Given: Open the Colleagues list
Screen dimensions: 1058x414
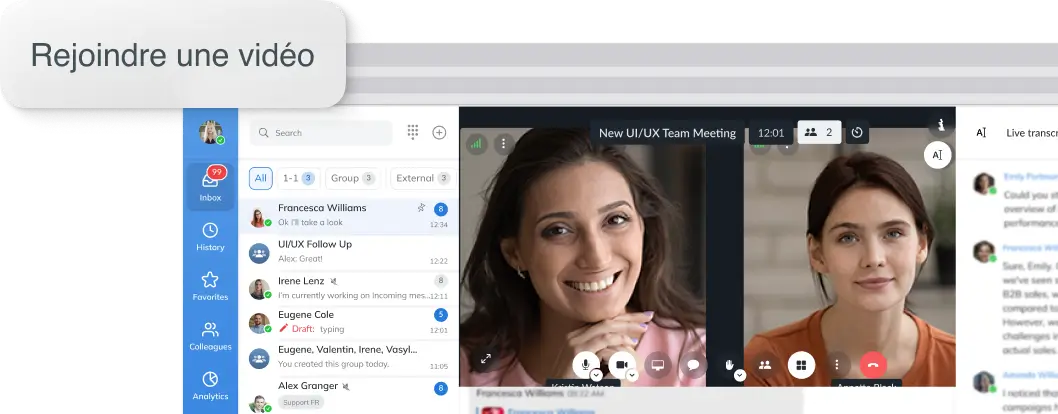Looking at the screenshot, I should click(x=210, y=336).
